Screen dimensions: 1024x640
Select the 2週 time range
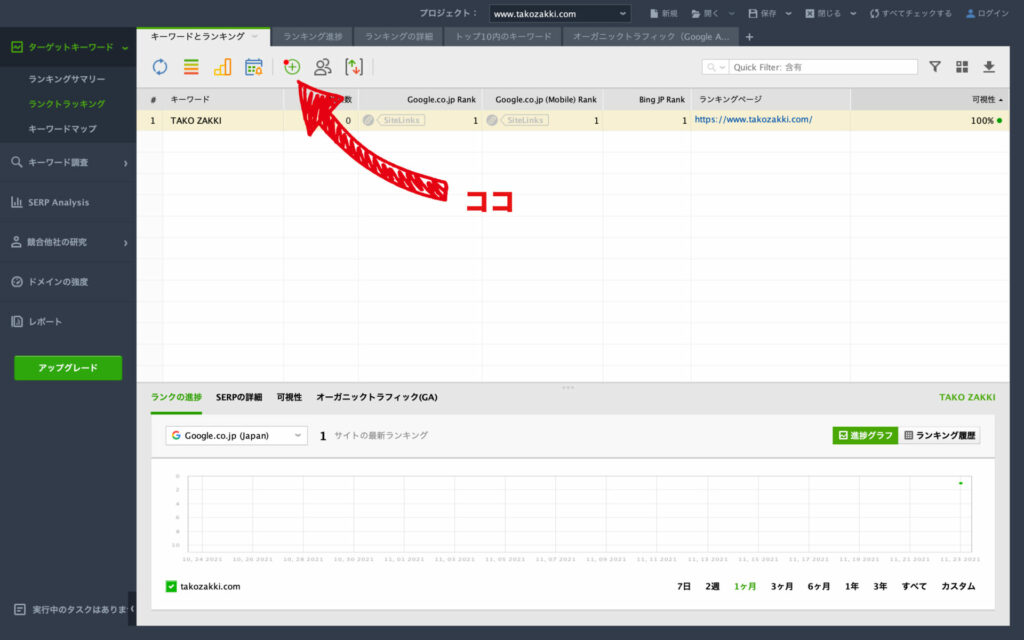pyautogui.click(x=712, y=586)
